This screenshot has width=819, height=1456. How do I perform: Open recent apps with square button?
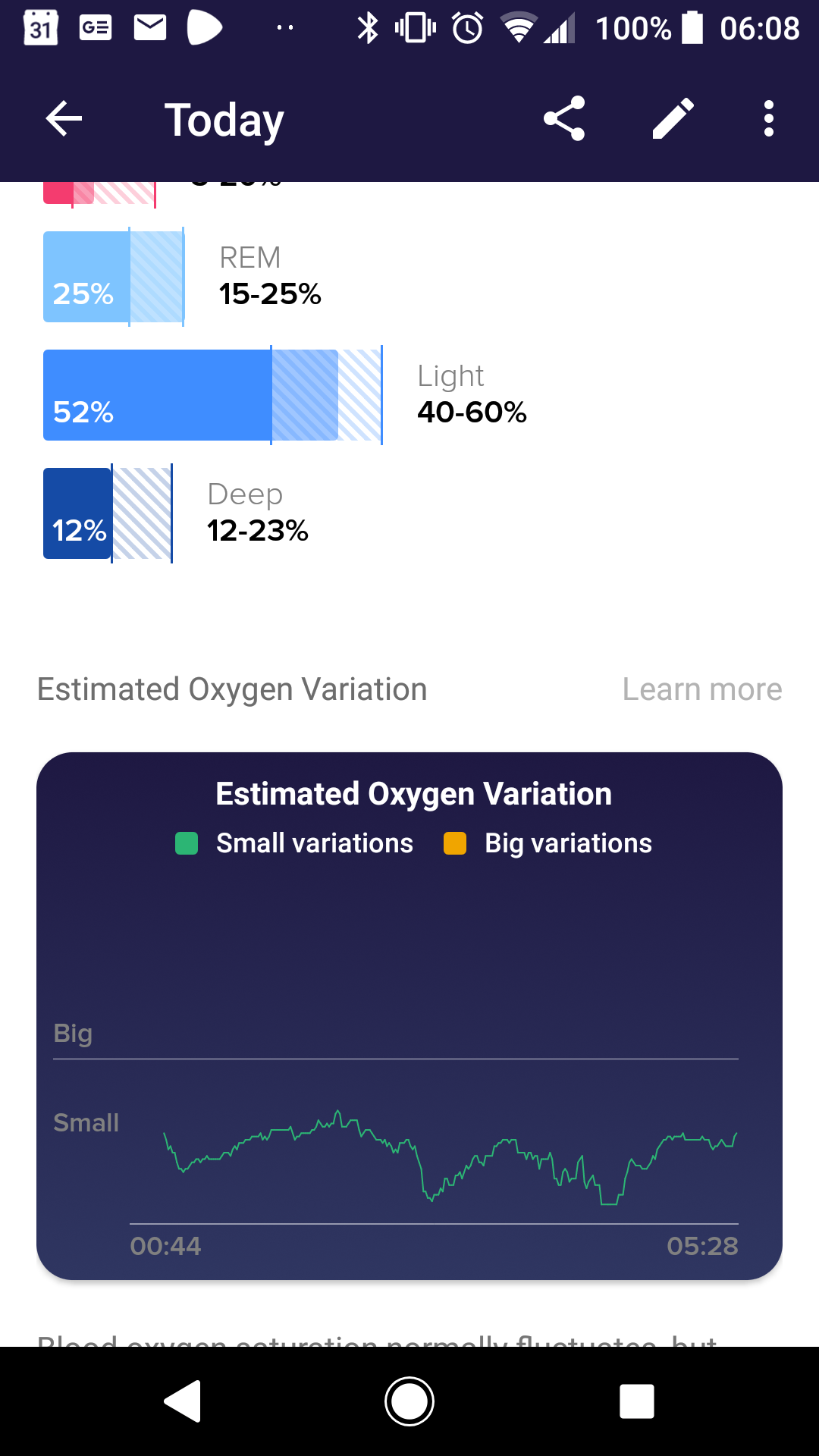pos(636,1401)
